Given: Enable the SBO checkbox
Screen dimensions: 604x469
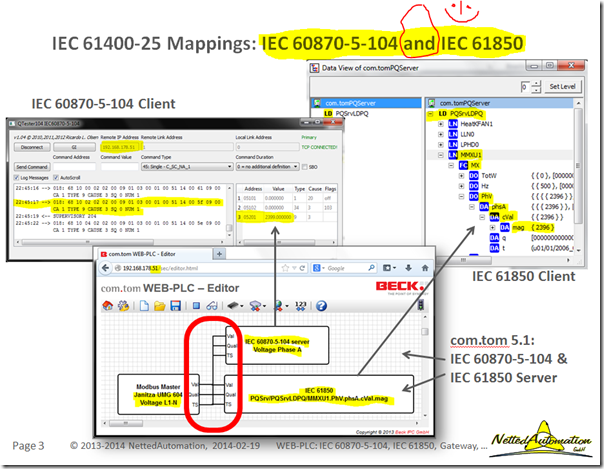Looking at the screenshot, I should click(x=305, y=167).
